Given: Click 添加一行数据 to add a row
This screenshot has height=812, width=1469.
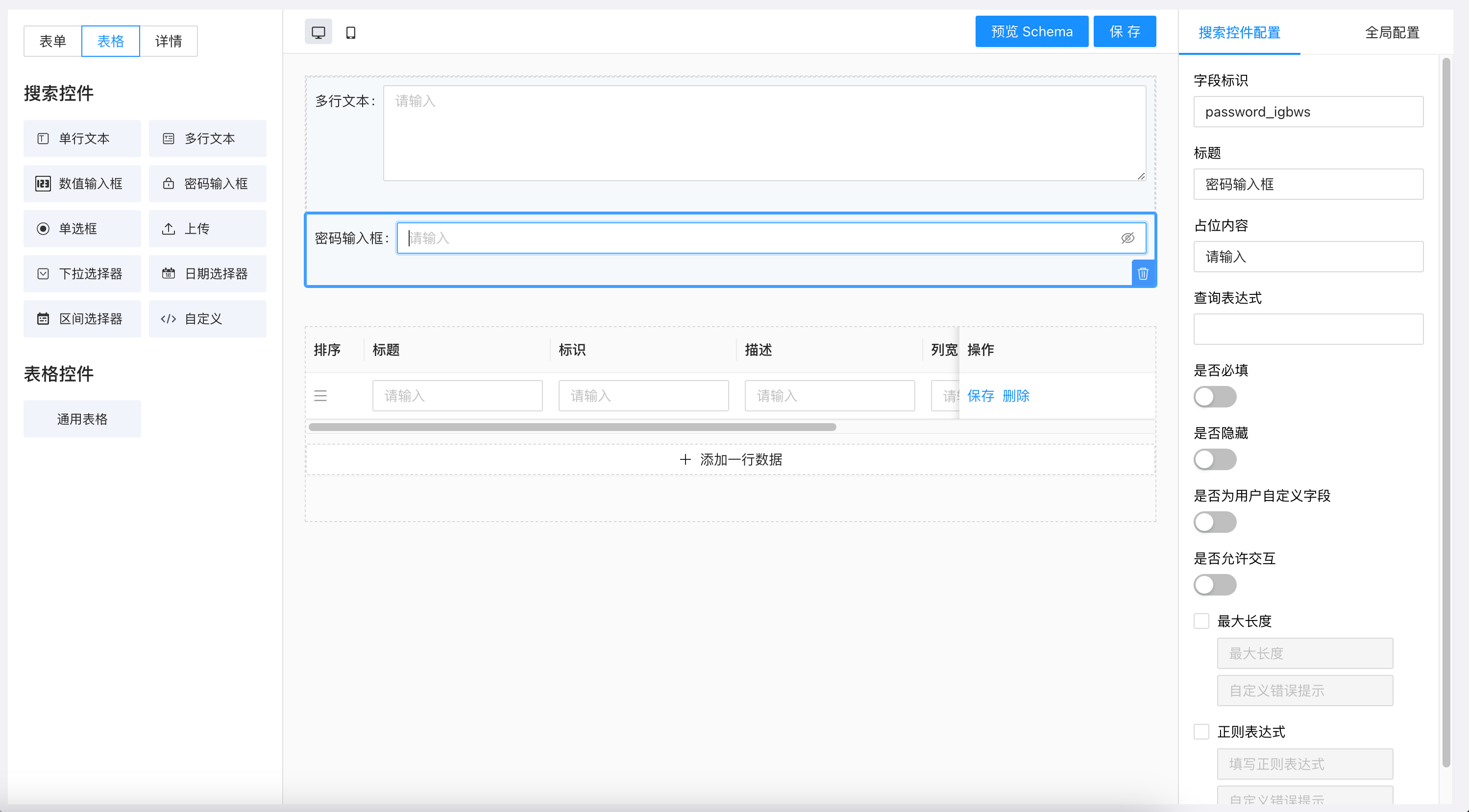Looking at the screenshot, I should pyautogui.click(x=731, y=459).
